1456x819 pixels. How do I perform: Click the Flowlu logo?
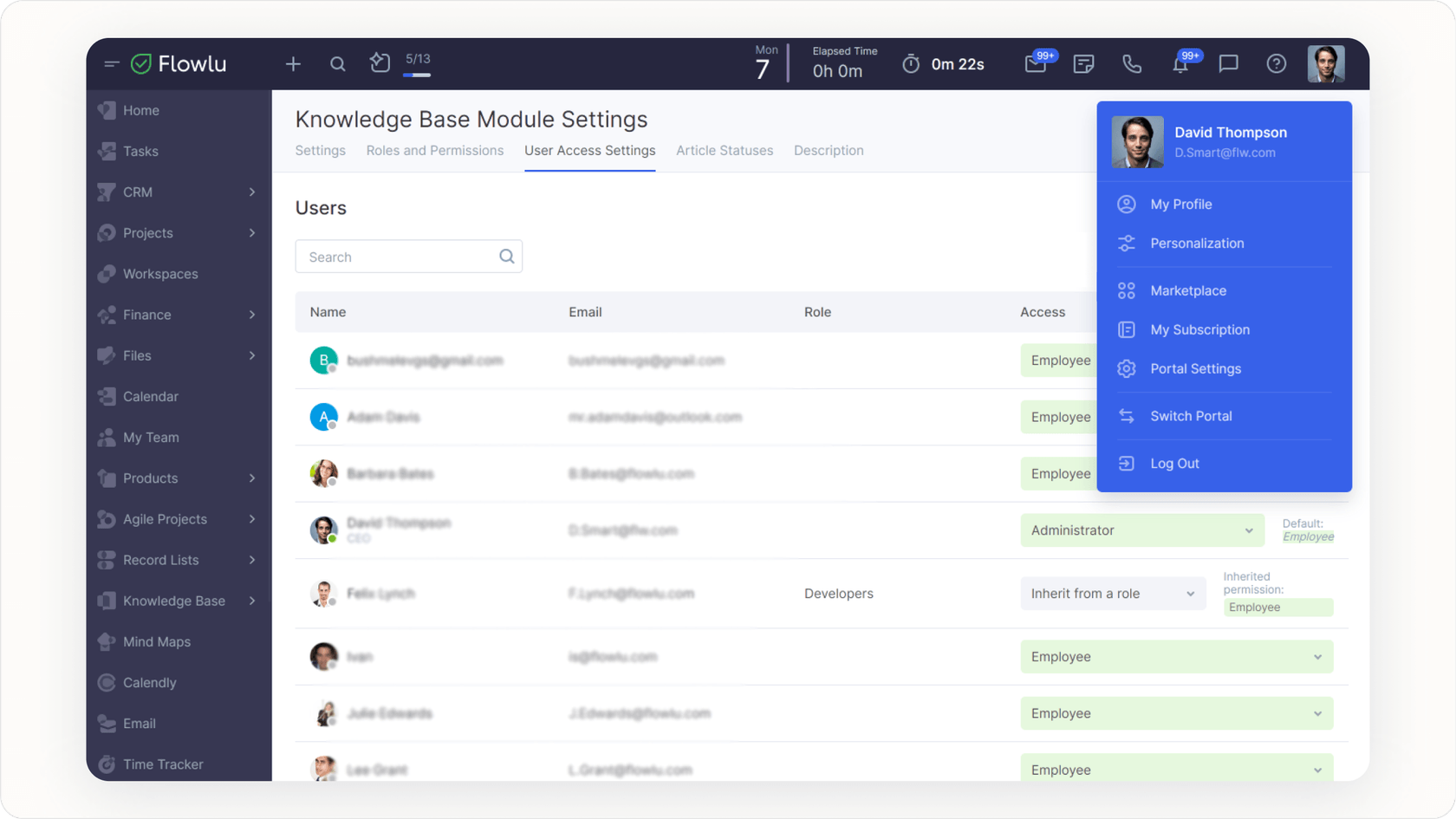coord(178,63)
